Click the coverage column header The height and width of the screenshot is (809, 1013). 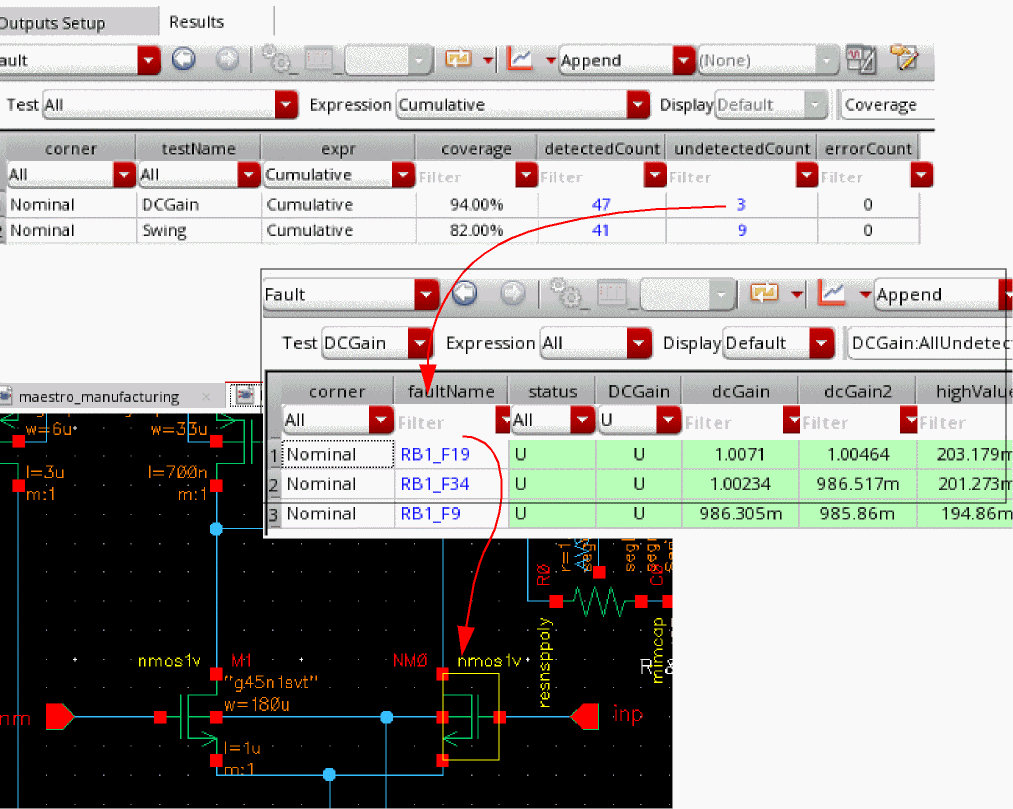coord(476,149)
